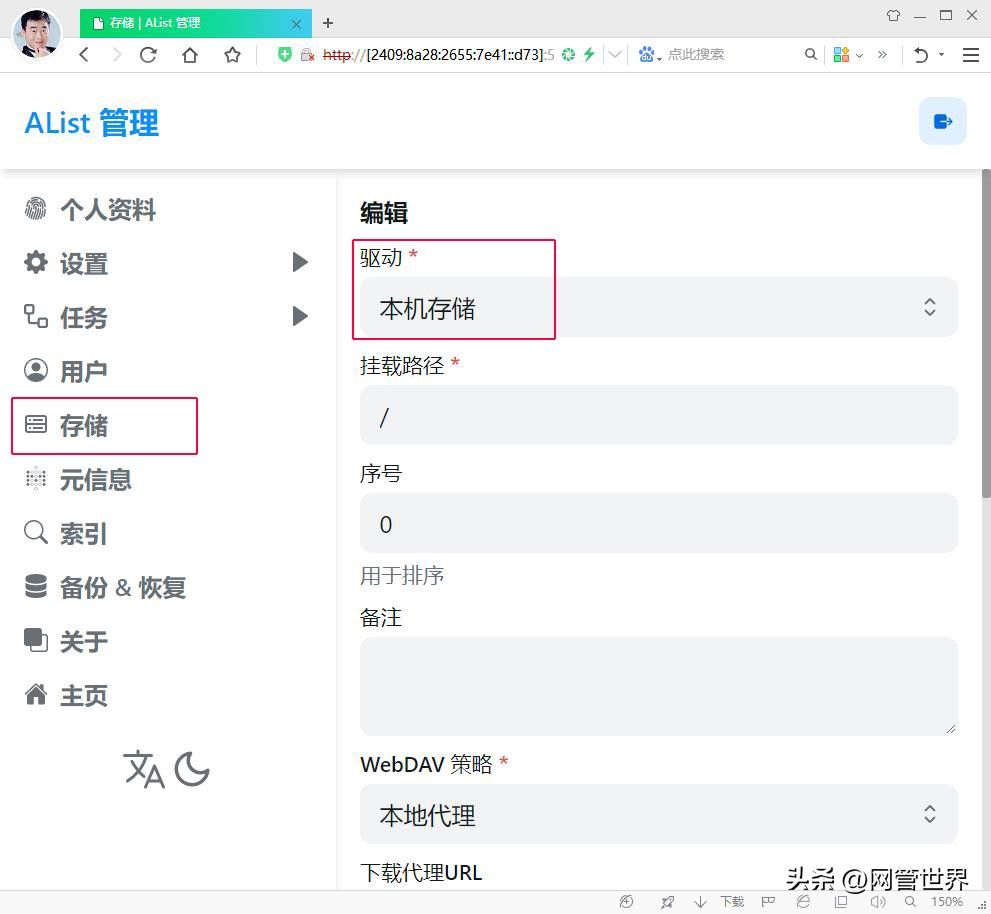Open the undo history dropdown arrow
This screenshot has height=914, width=991.
point(941,55)
